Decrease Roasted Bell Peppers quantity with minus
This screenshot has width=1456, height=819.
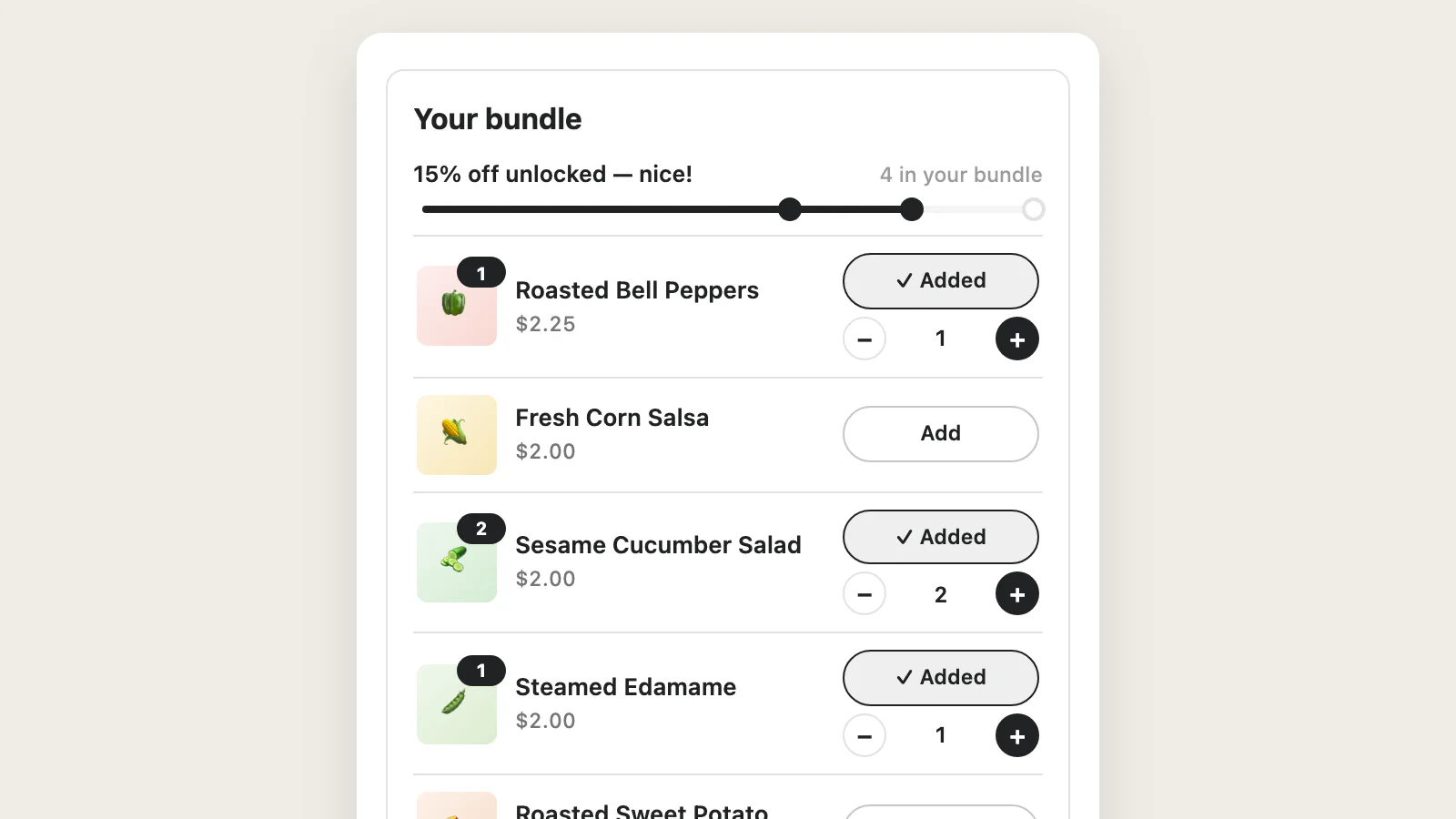(x=864, y=339)
